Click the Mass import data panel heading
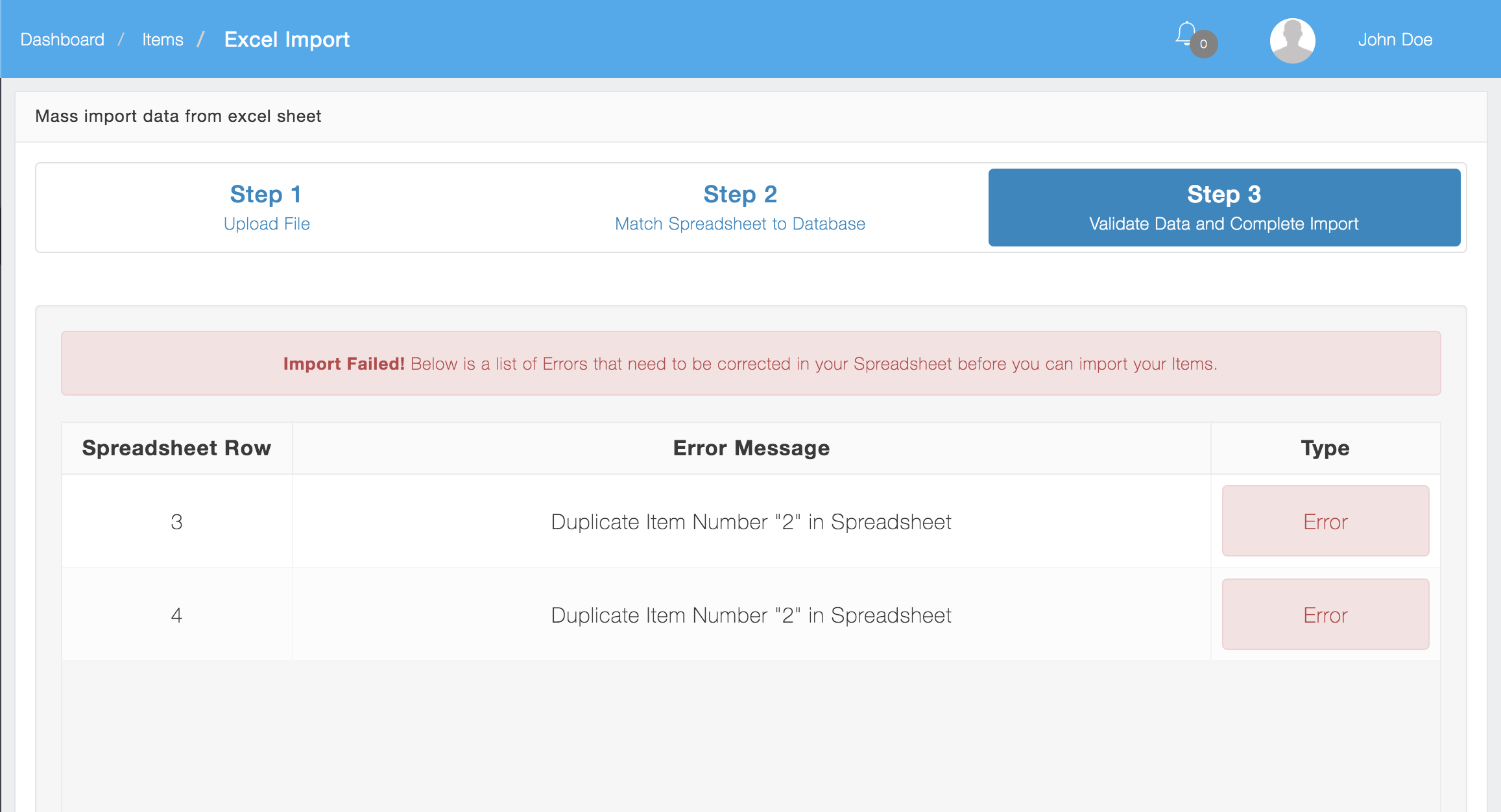Screen dimensions: 1501x812 click(x=178, y=117)
